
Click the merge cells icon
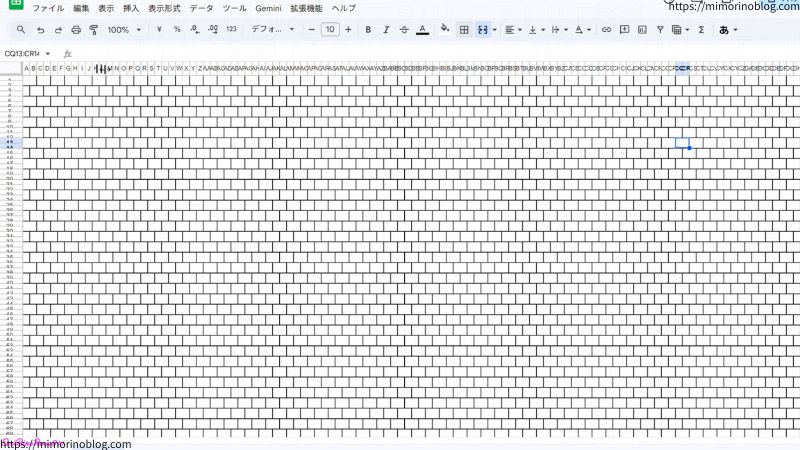click(483, 30)
